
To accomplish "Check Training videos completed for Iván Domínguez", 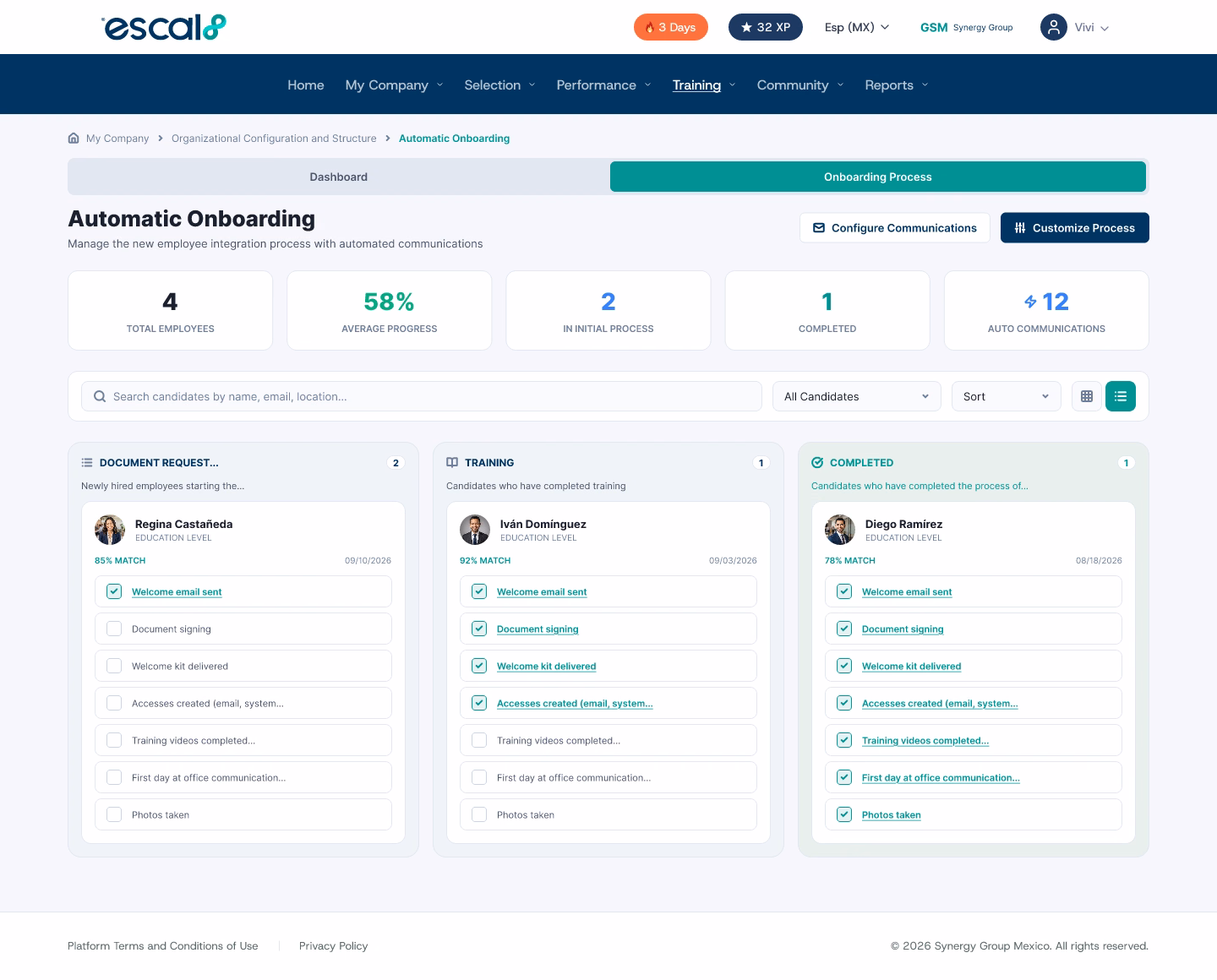I will [x=479, y=740].
